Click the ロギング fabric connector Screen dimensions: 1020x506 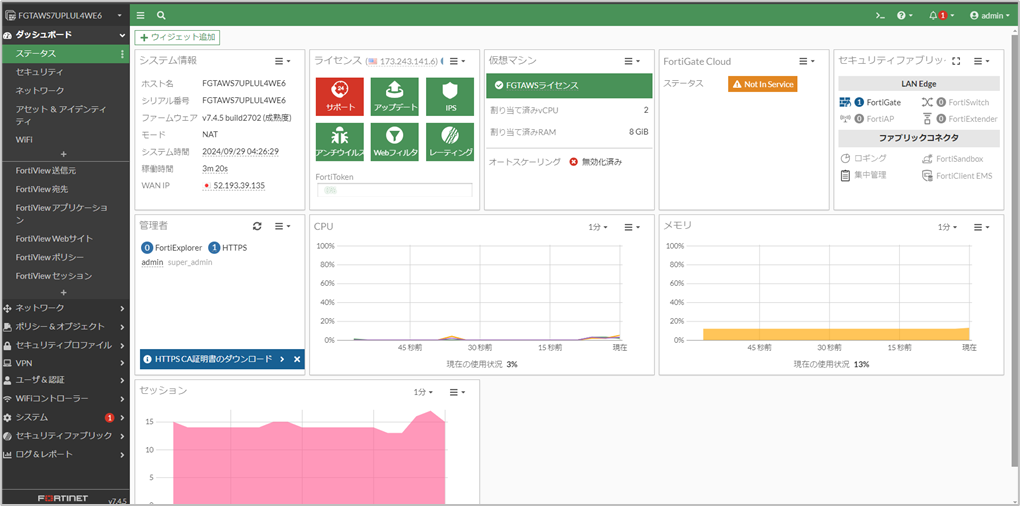[x=863, y=158]
